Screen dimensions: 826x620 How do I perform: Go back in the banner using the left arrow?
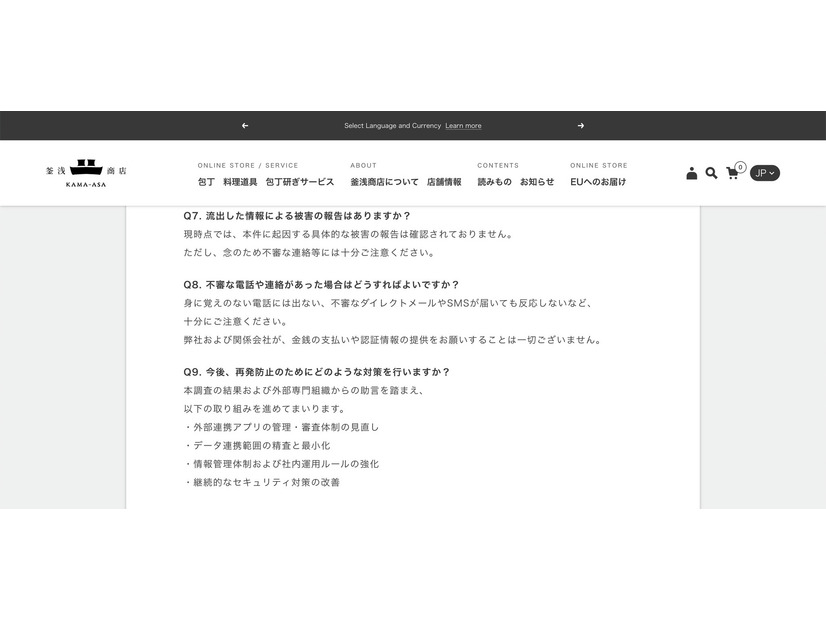pos(245,125)
